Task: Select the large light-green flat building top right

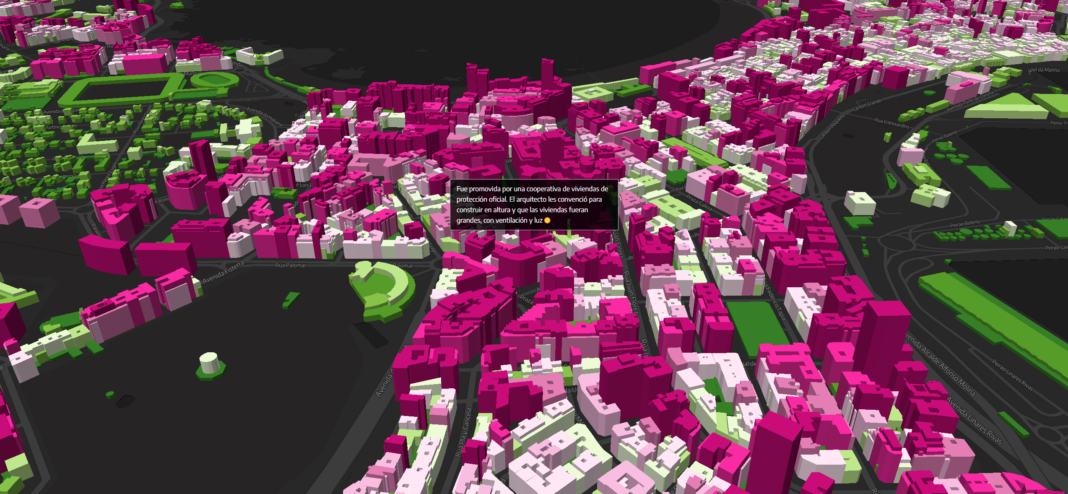Action: pos(1004,106)
